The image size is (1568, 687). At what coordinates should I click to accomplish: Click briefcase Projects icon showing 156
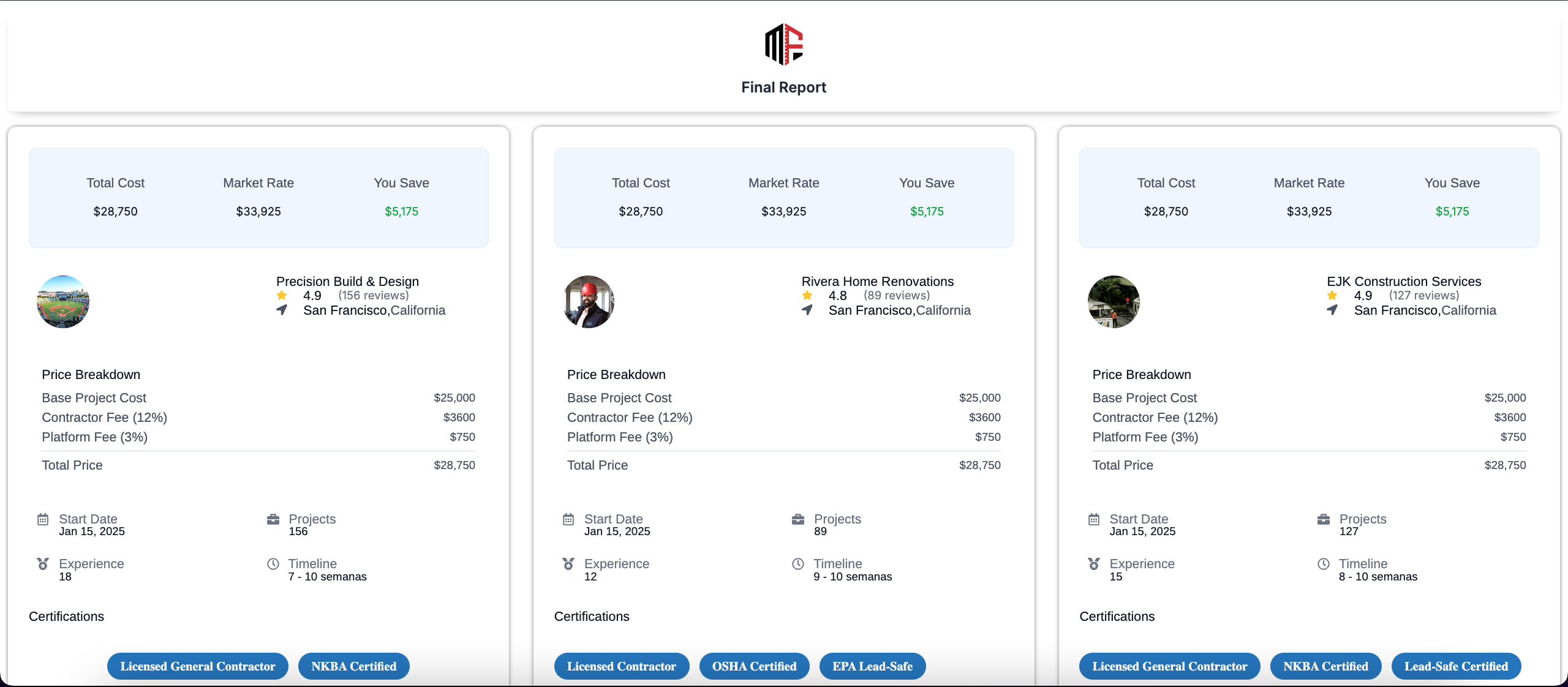273,519
